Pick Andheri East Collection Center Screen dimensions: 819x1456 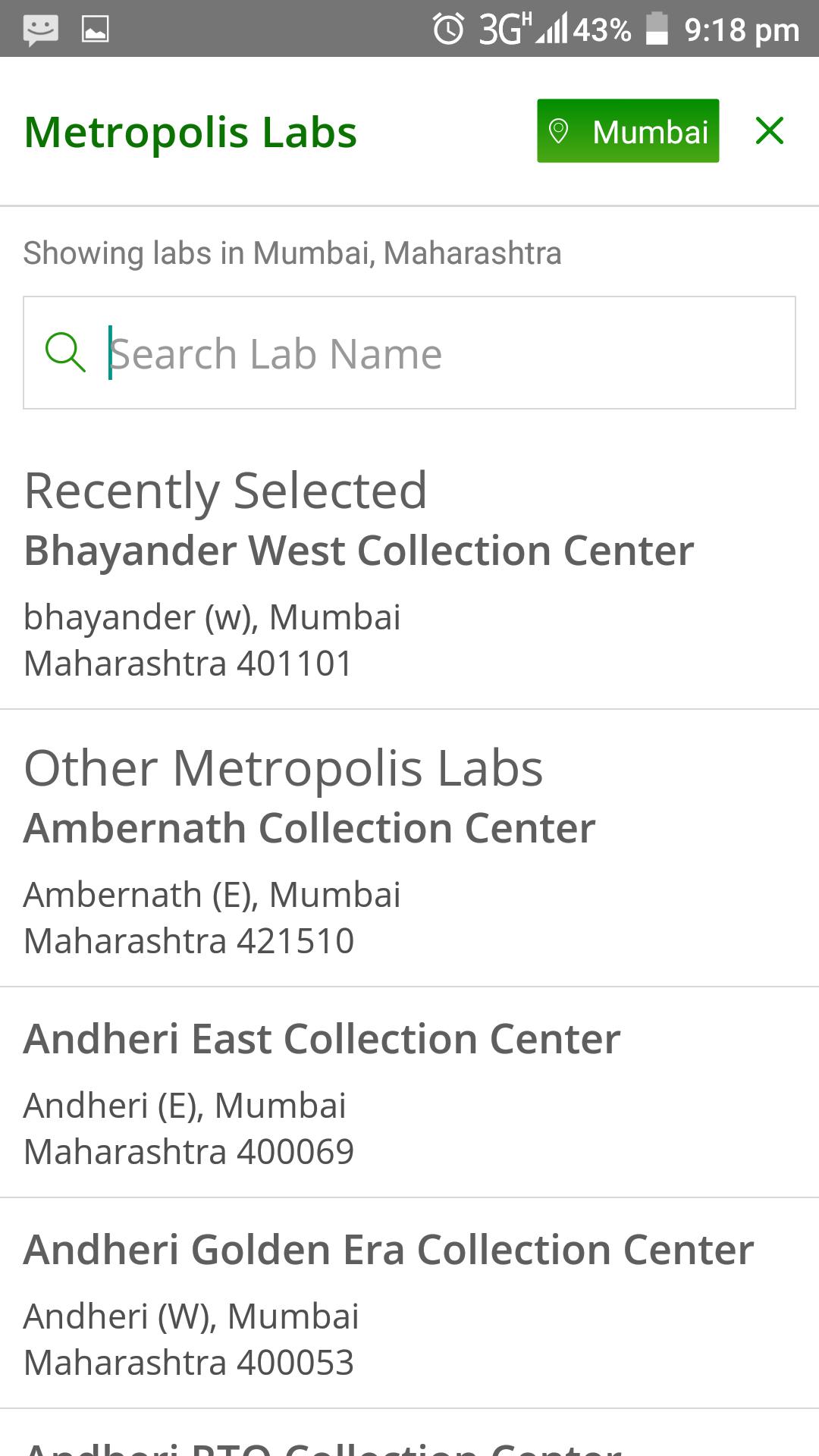coord(322,1039)
